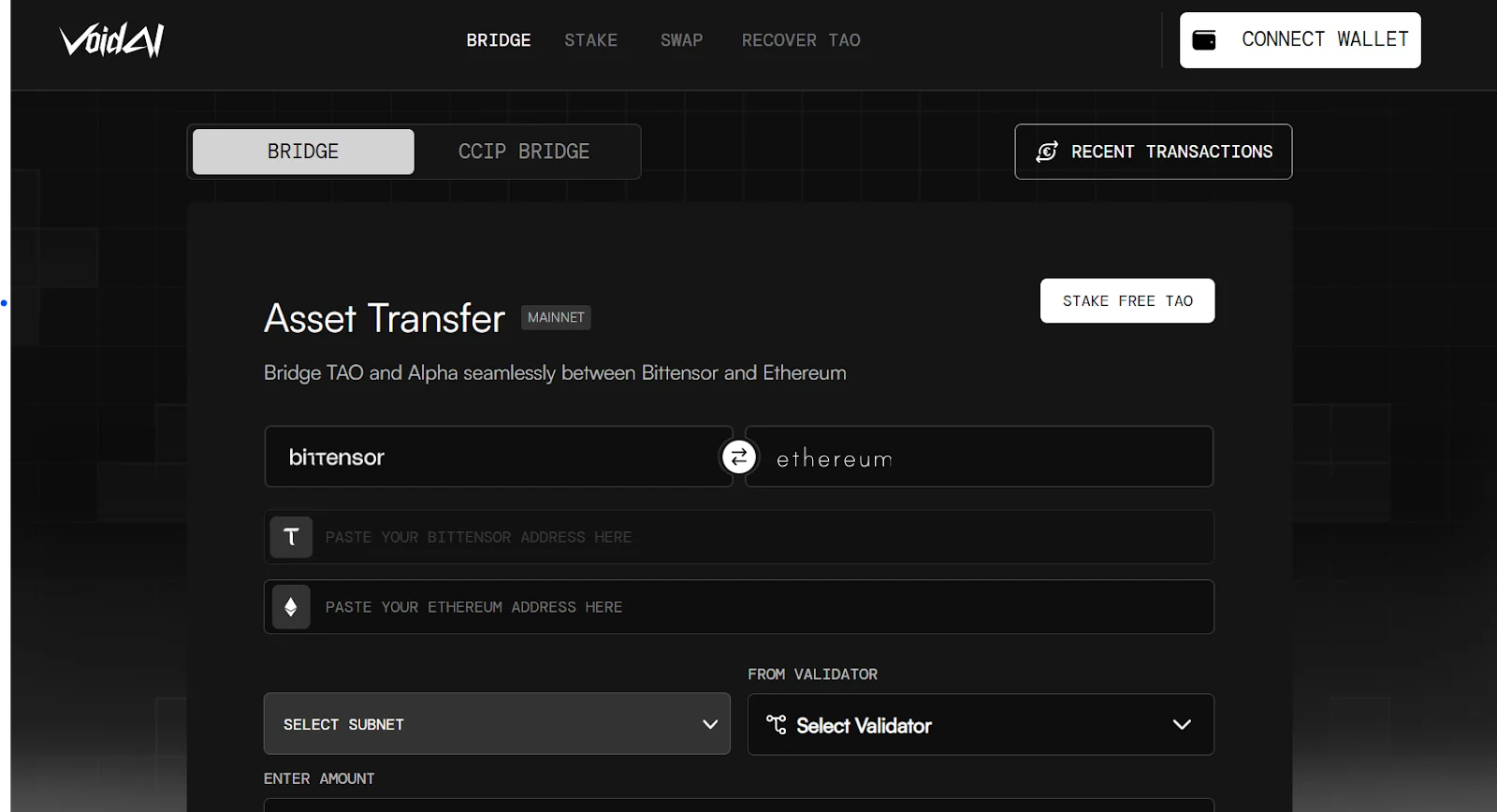The height and width of the screenshot is (812, 1497).
Task: Swap bridge direction with the arrows icon
Action: tap(739, 457)
